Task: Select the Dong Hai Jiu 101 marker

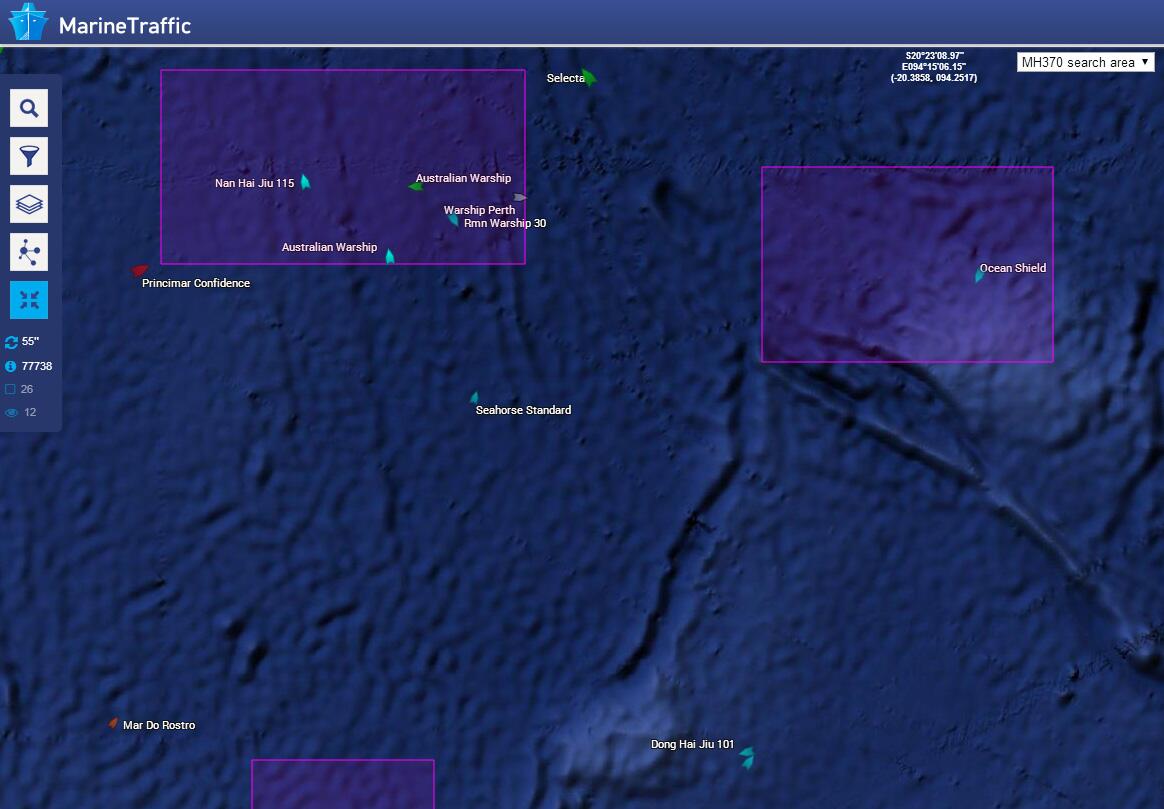Action: point(748,757)
